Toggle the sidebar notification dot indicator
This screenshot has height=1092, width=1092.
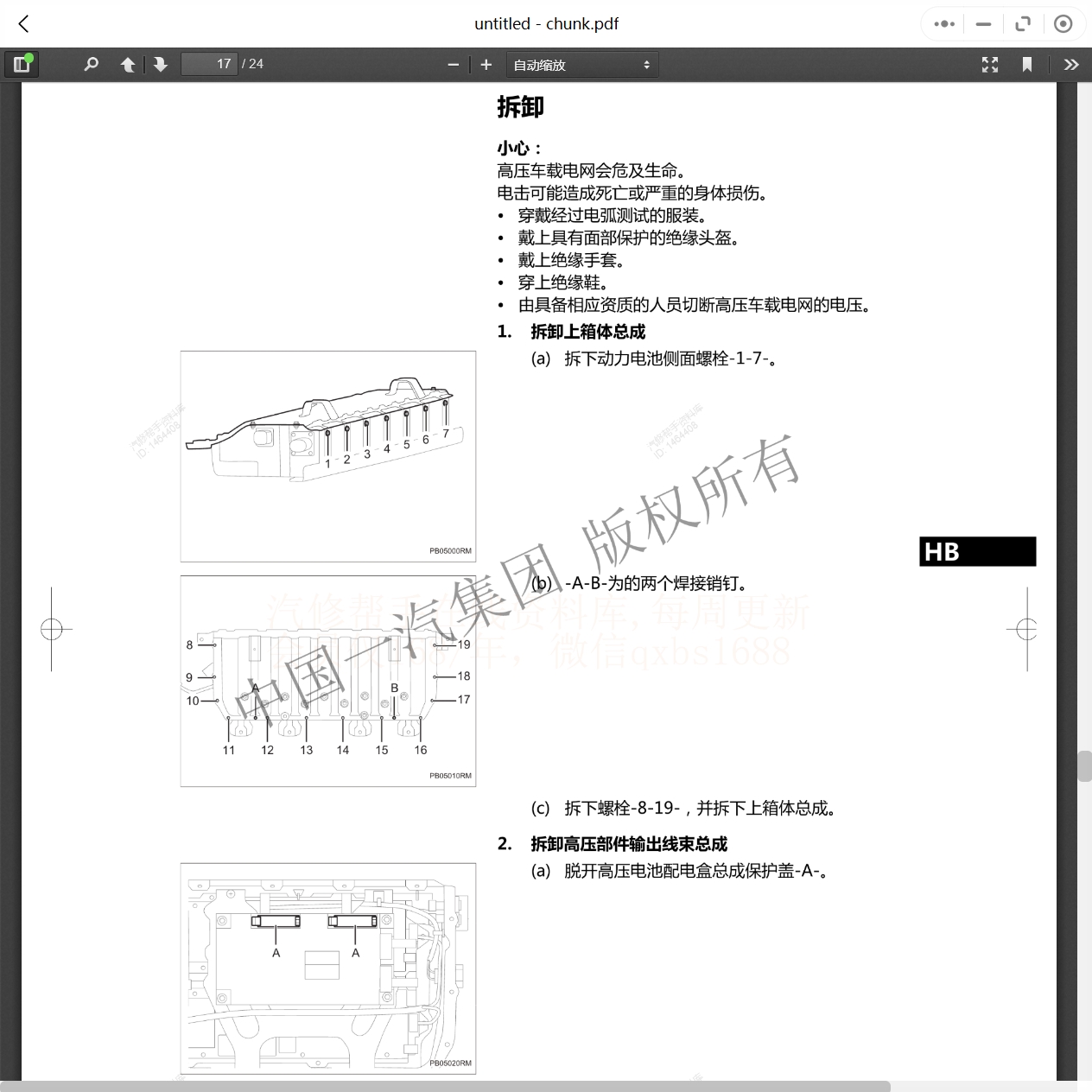click(x=29, y=57)
